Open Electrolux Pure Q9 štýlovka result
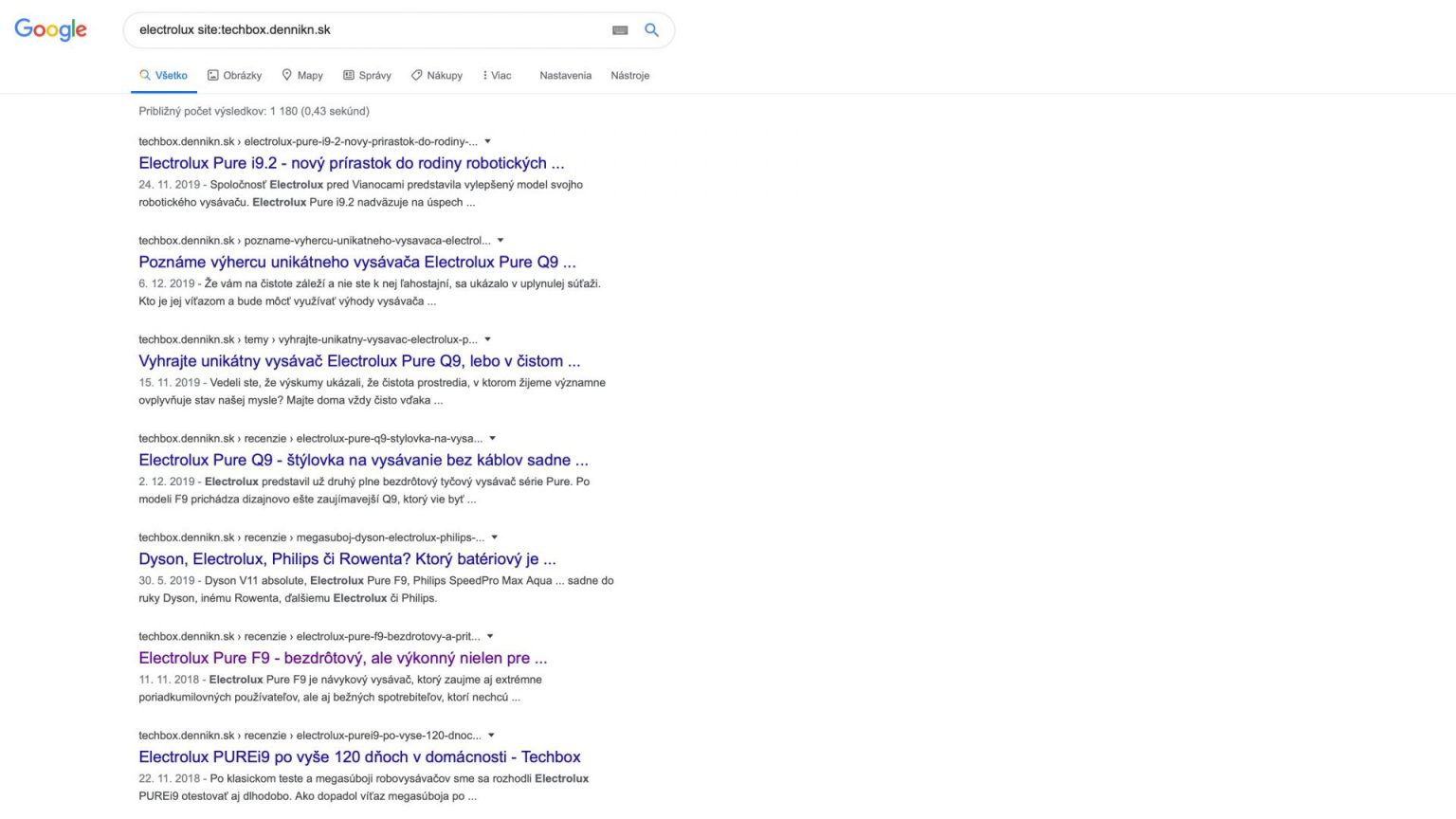Screen dimensions: 1456x819 click(363, 460)
